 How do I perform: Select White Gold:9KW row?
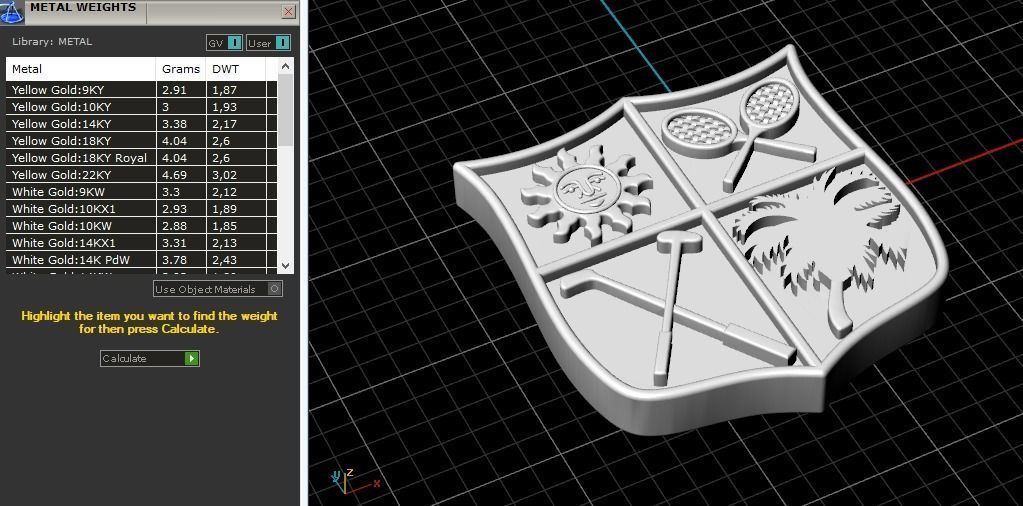click(142, 192)
